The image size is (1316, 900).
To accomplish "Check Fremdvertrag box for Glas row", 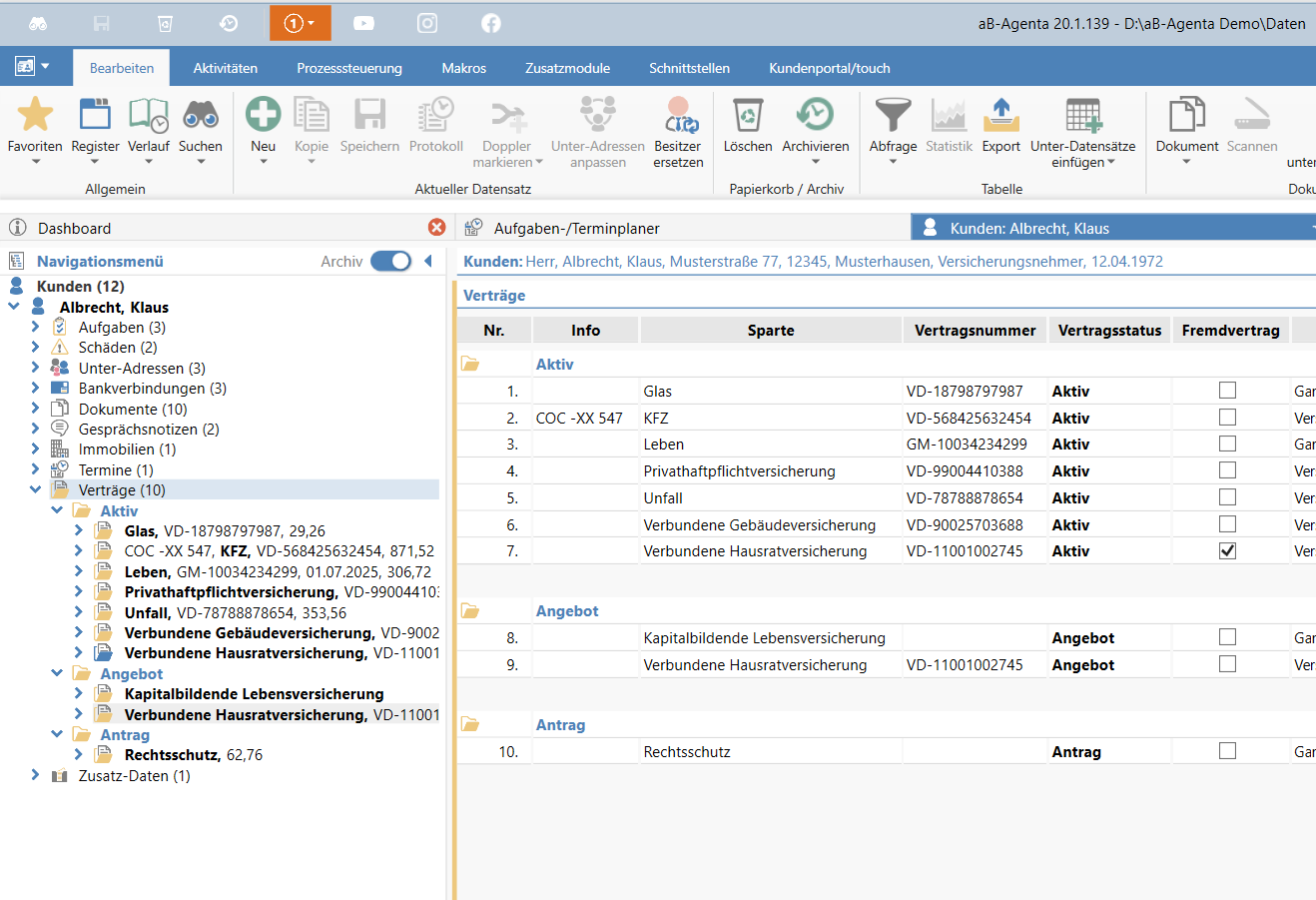I will [x=1227, y=391].
